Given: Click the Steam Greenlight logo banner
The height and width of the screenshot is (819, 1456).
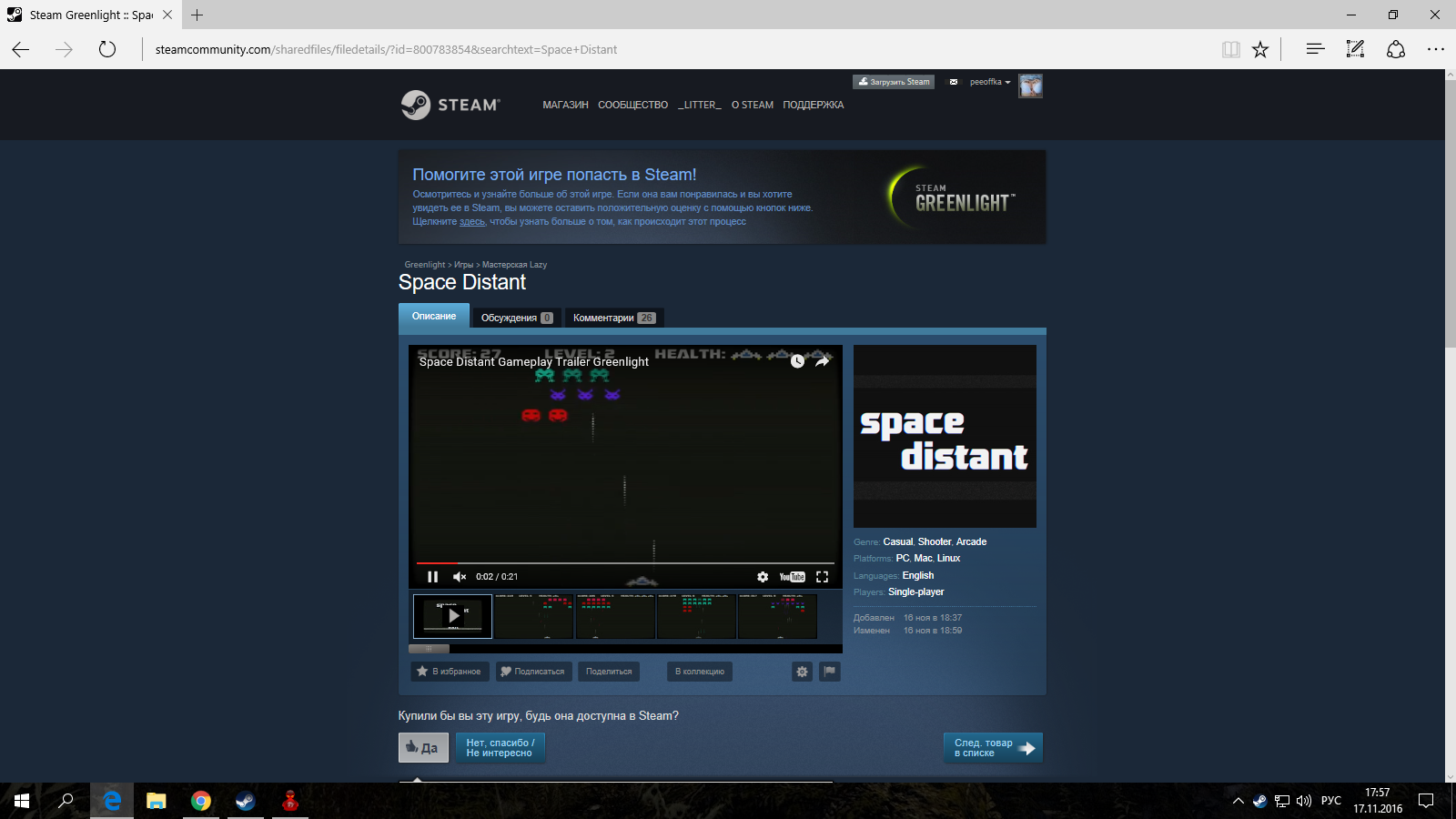Looking at the screenshot, I should 952,197.
